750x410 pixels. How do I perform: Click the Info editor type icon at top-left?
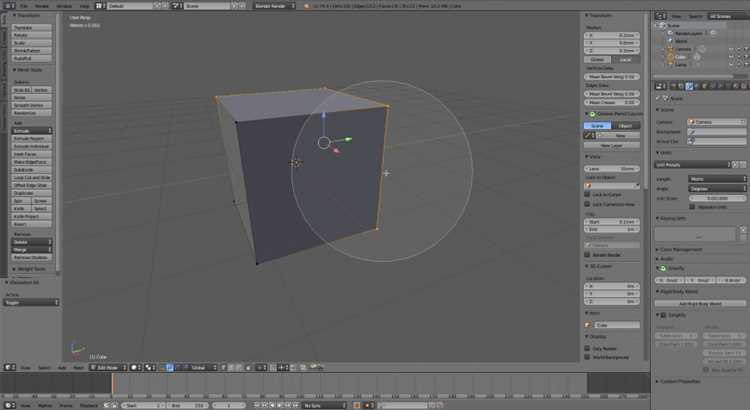point(10,6)
